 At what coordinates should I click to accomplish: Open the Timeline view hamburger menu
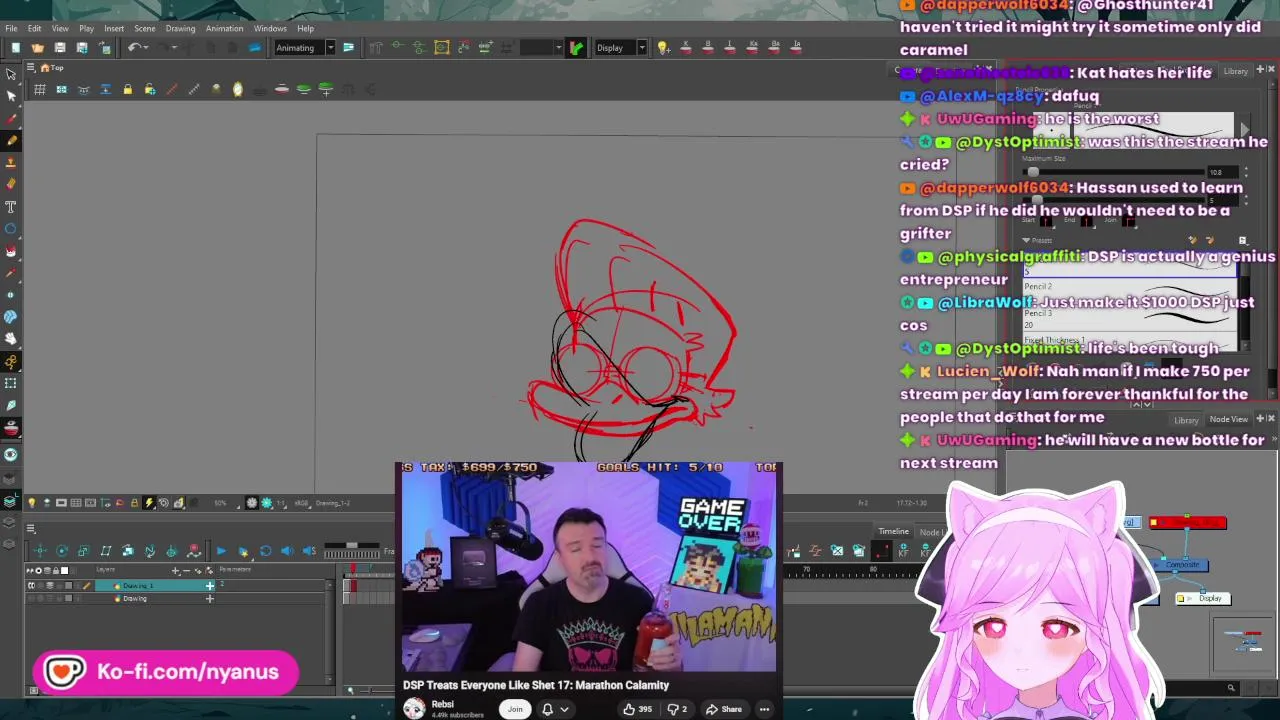pos(31,529)
